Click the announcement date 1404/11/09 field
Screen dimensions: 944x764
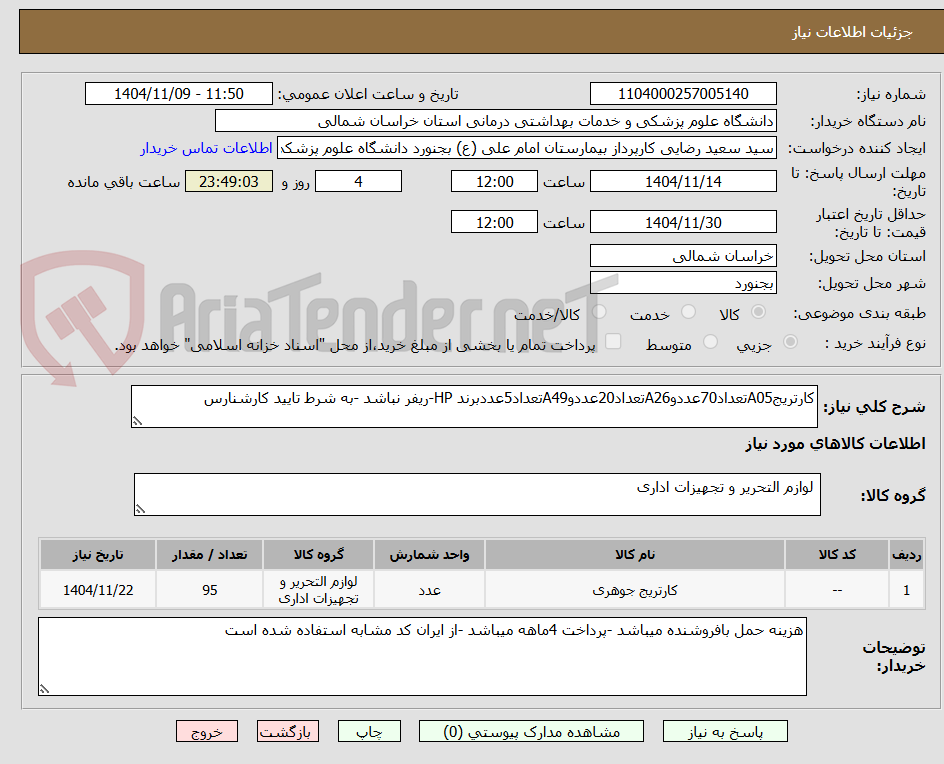click(179, 94)
